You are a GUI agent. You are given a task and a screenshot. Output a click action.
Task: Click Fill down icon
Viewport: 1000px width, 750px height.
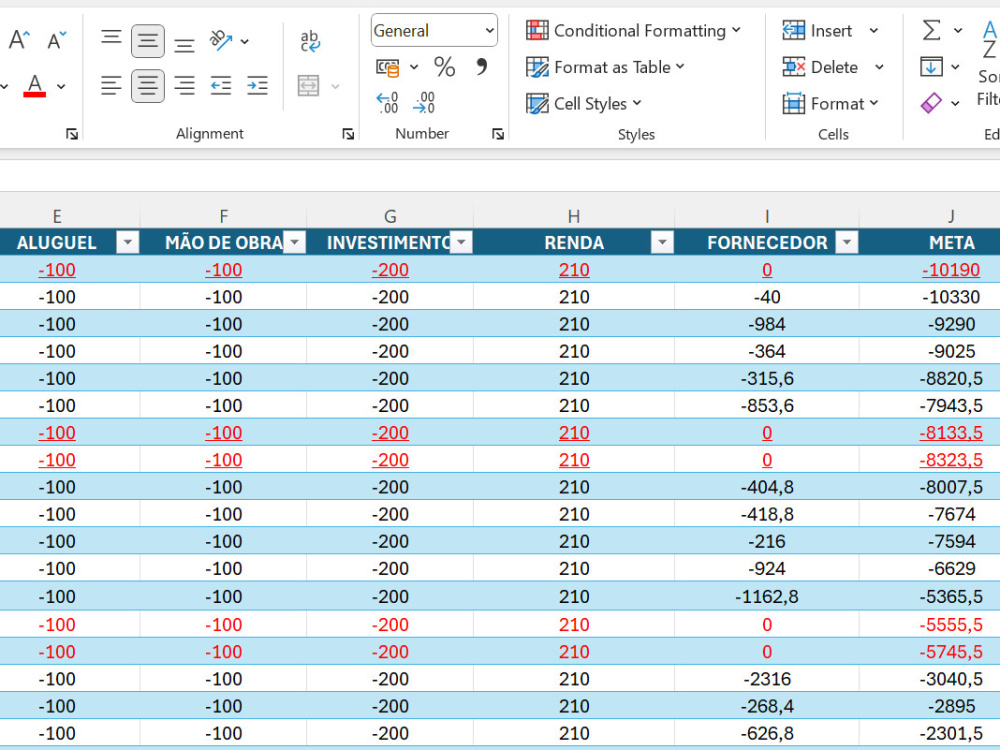pyautogui.click(x=931, y=66)
